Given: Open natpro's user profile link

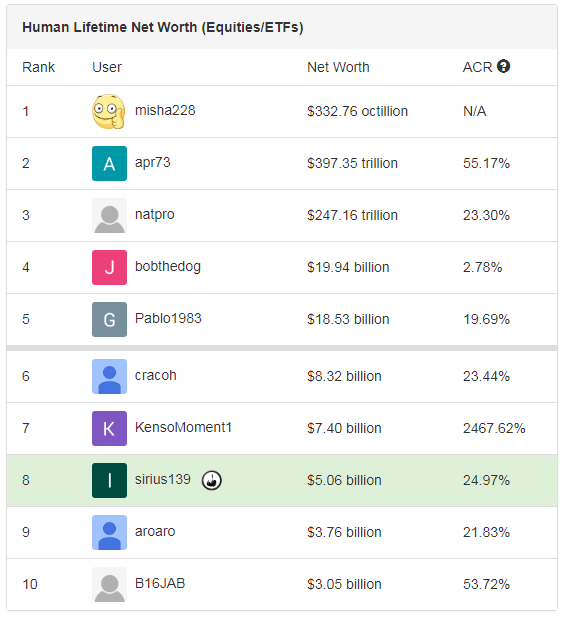Looking at the screenshot, I should coord(155,215).
